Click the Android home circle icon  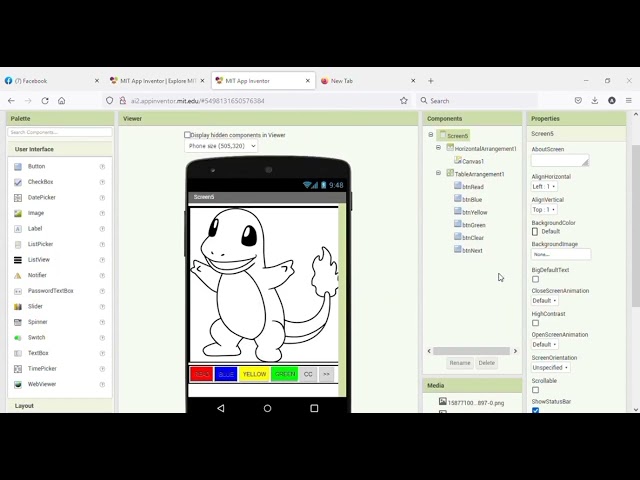point(267,408)
